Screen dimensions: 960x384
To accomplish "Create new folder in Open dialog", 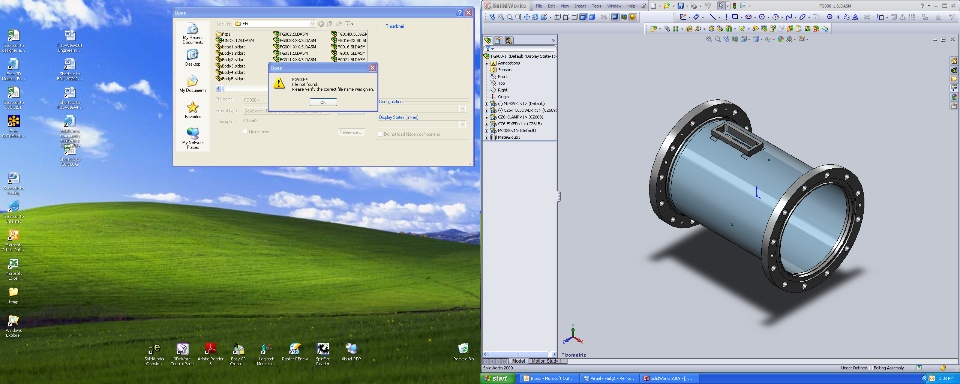I will pyautogui.click(x=339, y=24).
